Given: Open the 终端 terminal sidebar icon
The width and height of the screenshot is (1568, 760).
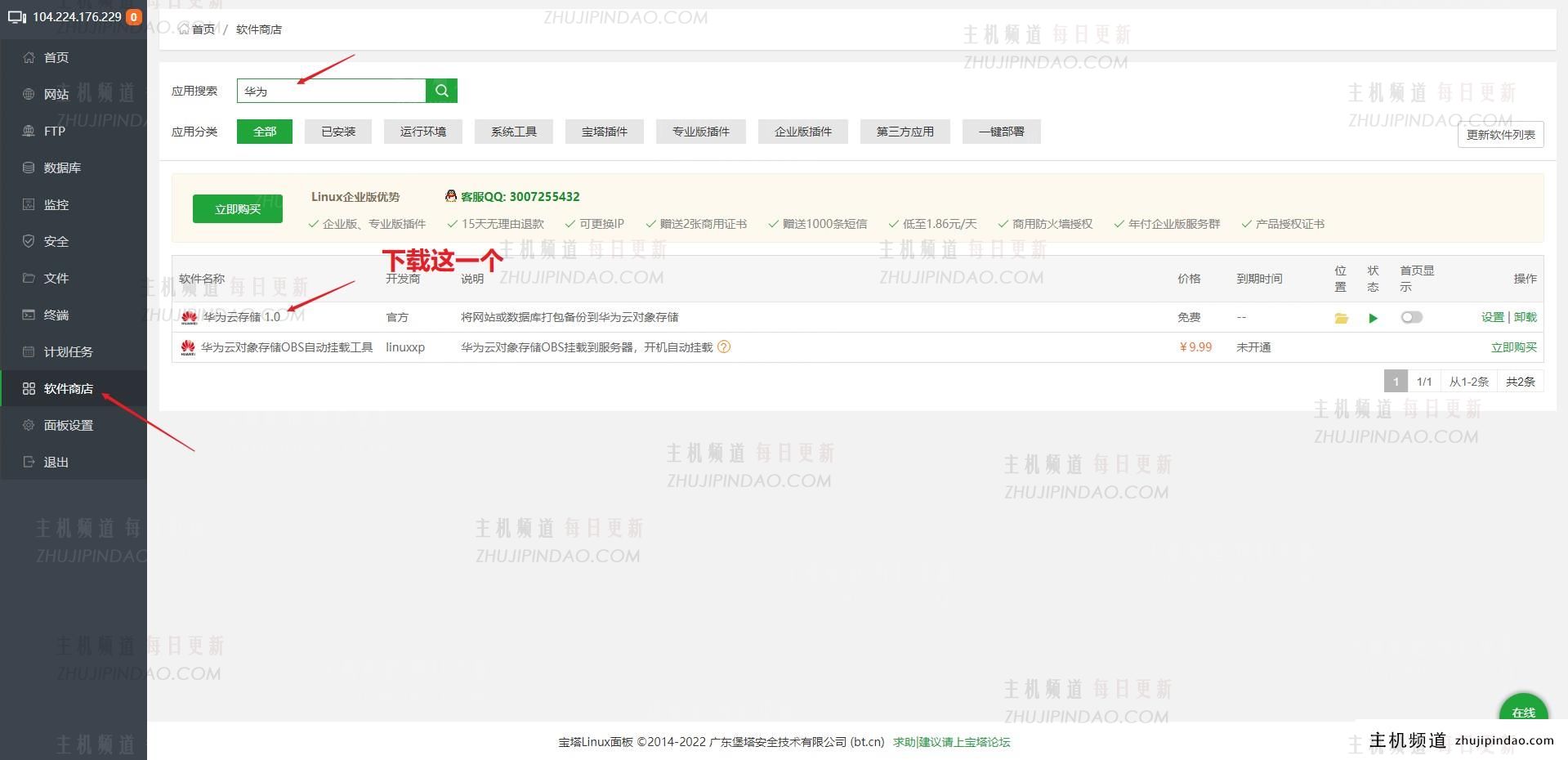Looking at the screenshot, I should (29, 315).
